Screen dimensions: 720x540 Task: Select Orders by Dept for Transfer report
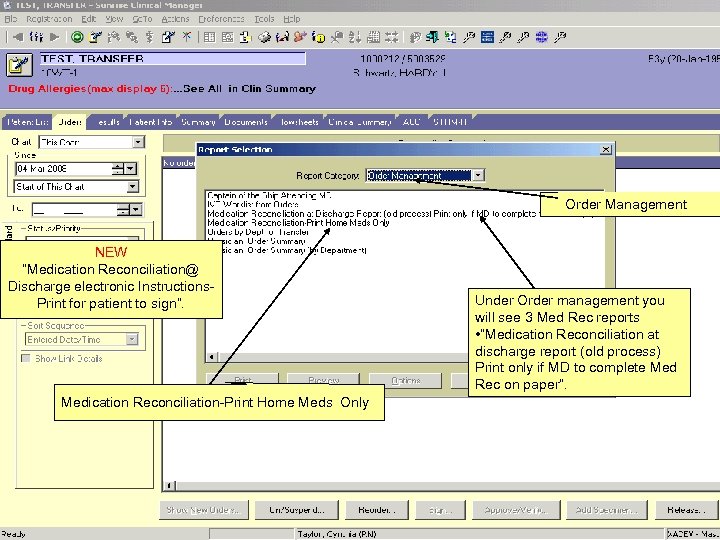pyautogui.click(x=258, y=232)
